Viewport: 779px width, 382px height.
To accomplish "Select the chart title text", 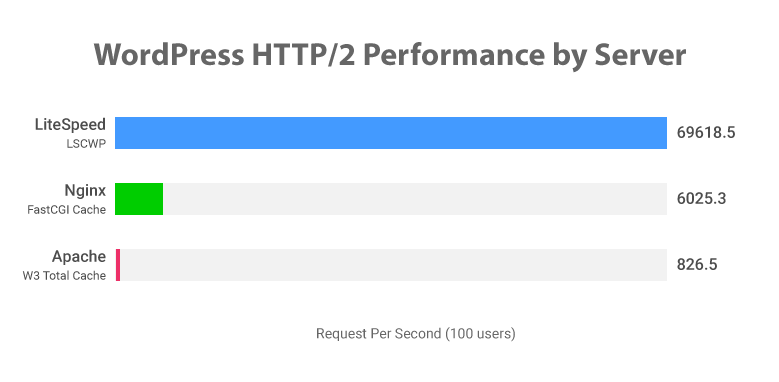I will click(390, 55).
